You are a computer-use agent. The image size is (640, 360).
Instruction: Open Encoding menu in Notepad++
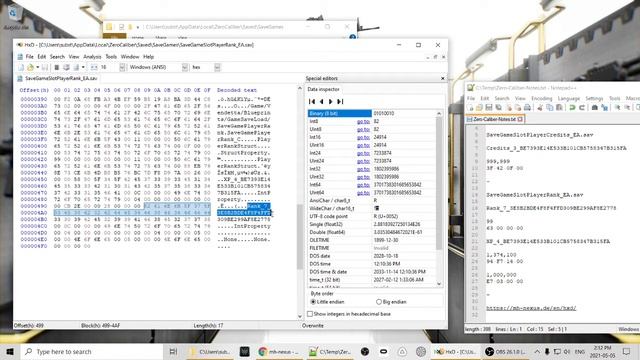(x=542, y=98)
